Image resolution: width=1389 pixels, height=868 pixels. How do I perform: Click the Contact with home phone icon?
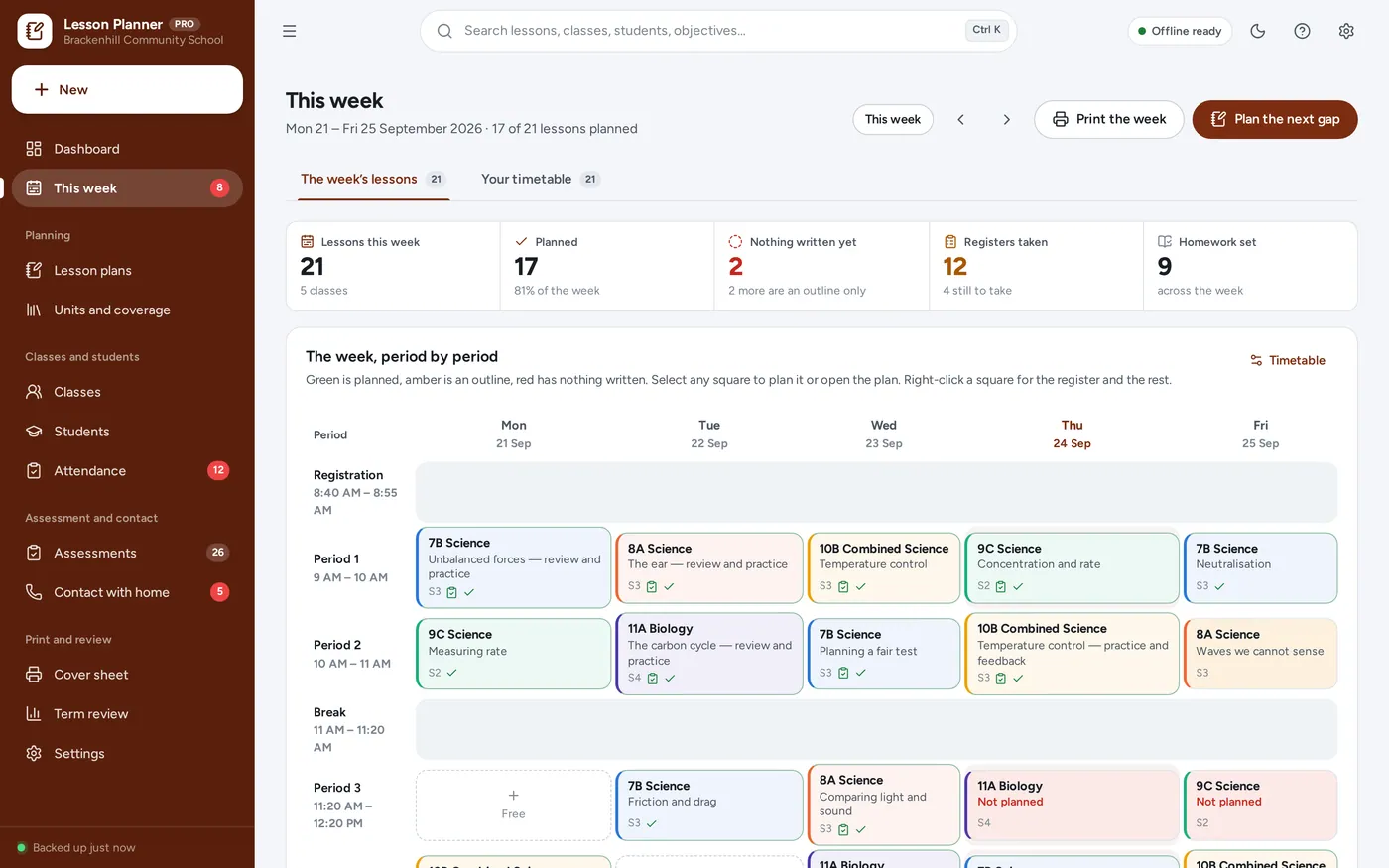click(x=34, y=592)
